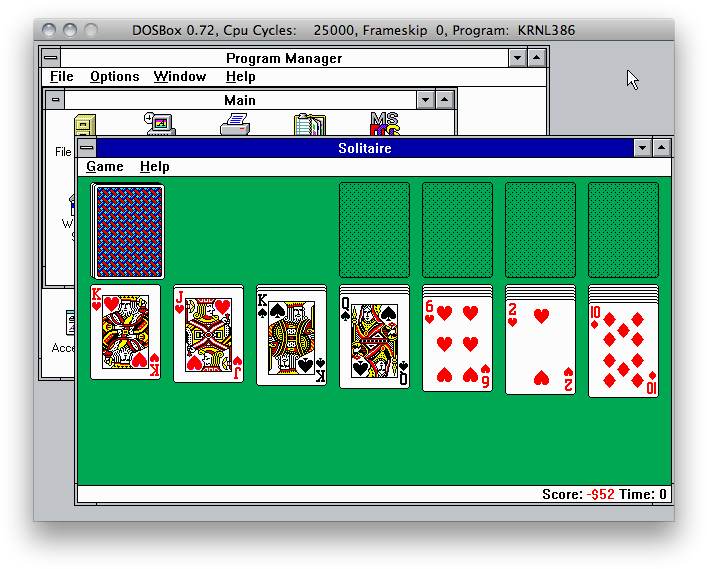Click the second empty foundation slot
This screenshot has height=569, width=707.
coord(458,230)
